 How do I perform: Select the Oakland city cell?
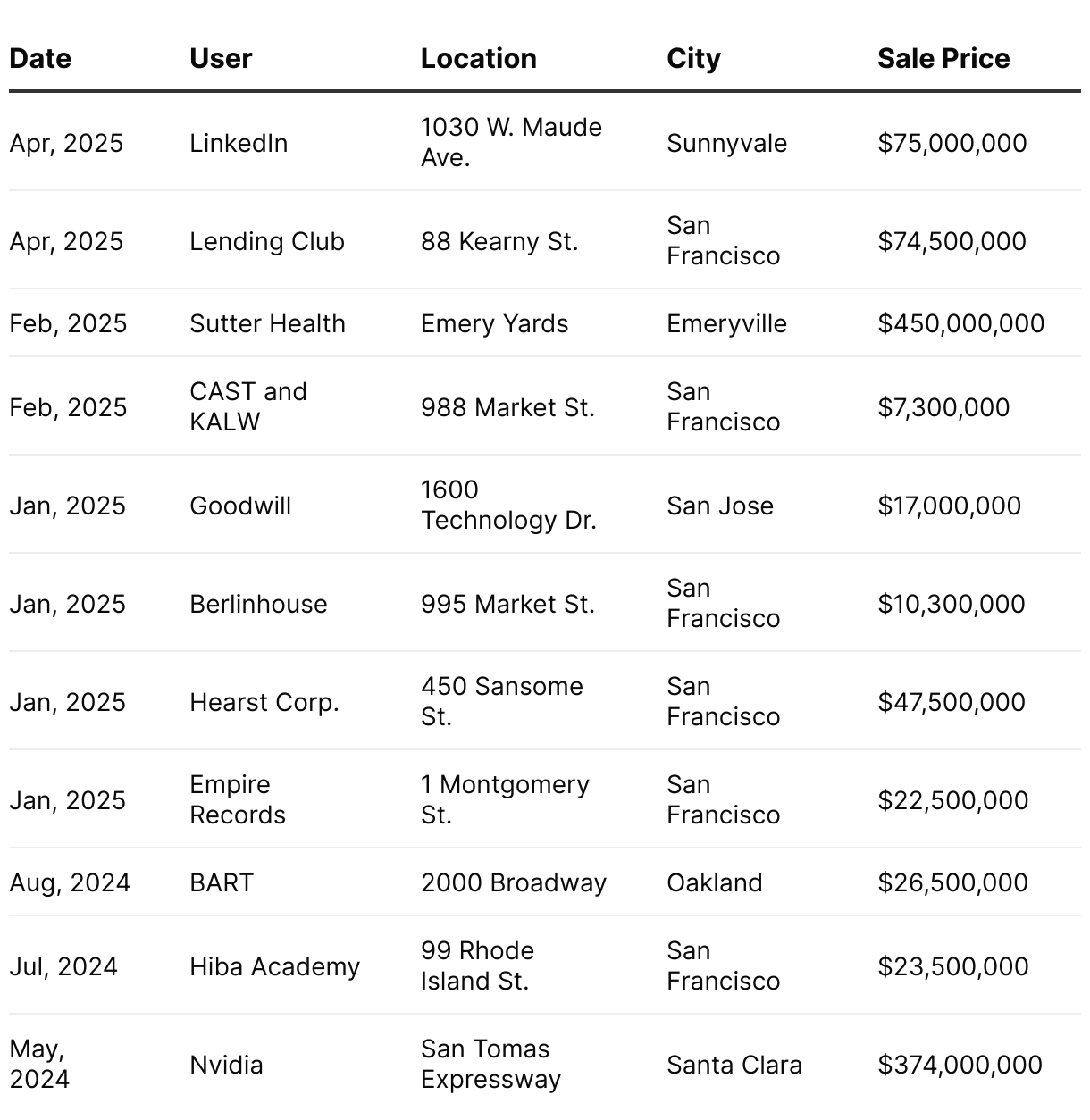(714, 882)
